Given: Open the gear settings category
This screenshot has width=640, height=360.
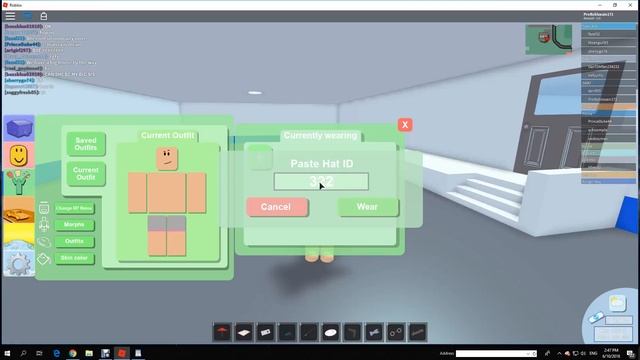Looking at the screenshot, I should (x=19, y=264).
